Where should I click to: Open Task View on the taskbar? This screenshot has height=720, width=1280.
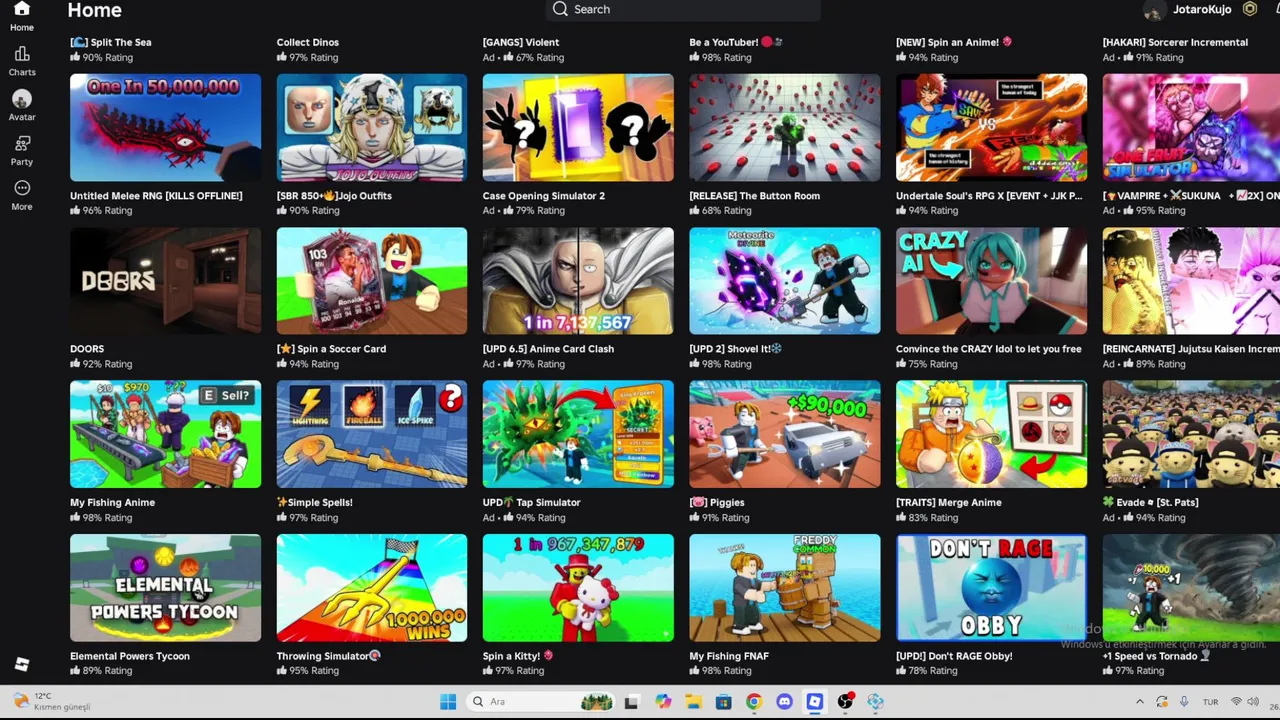tap(631, 702)
